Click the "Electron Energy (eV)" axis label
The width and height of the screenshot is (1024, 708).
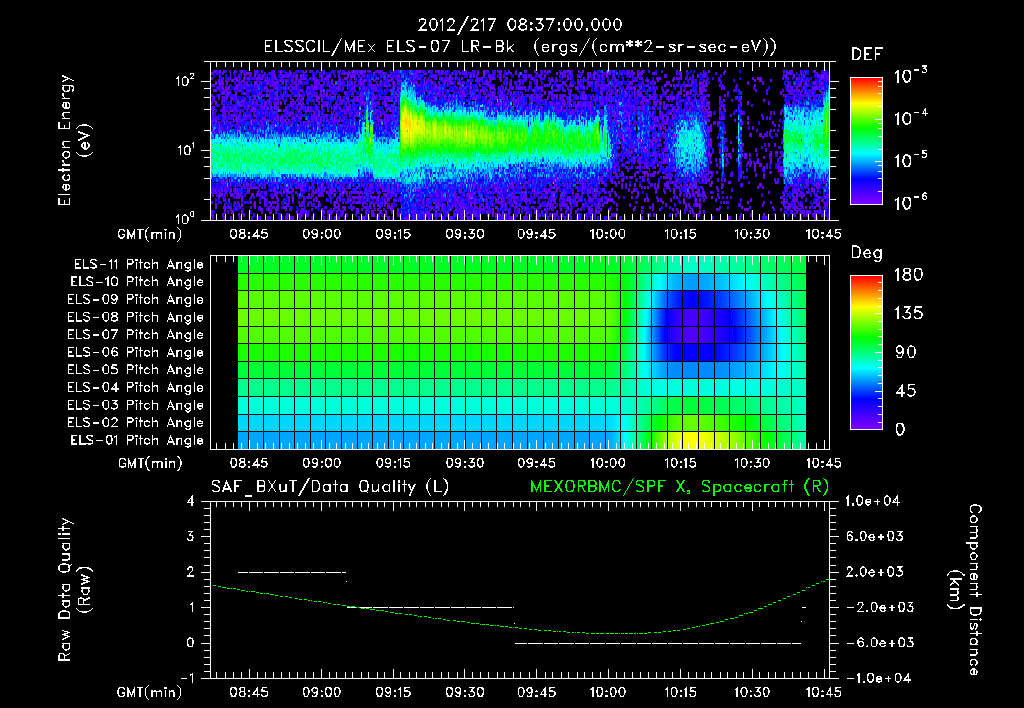click(x=74, y=140)
